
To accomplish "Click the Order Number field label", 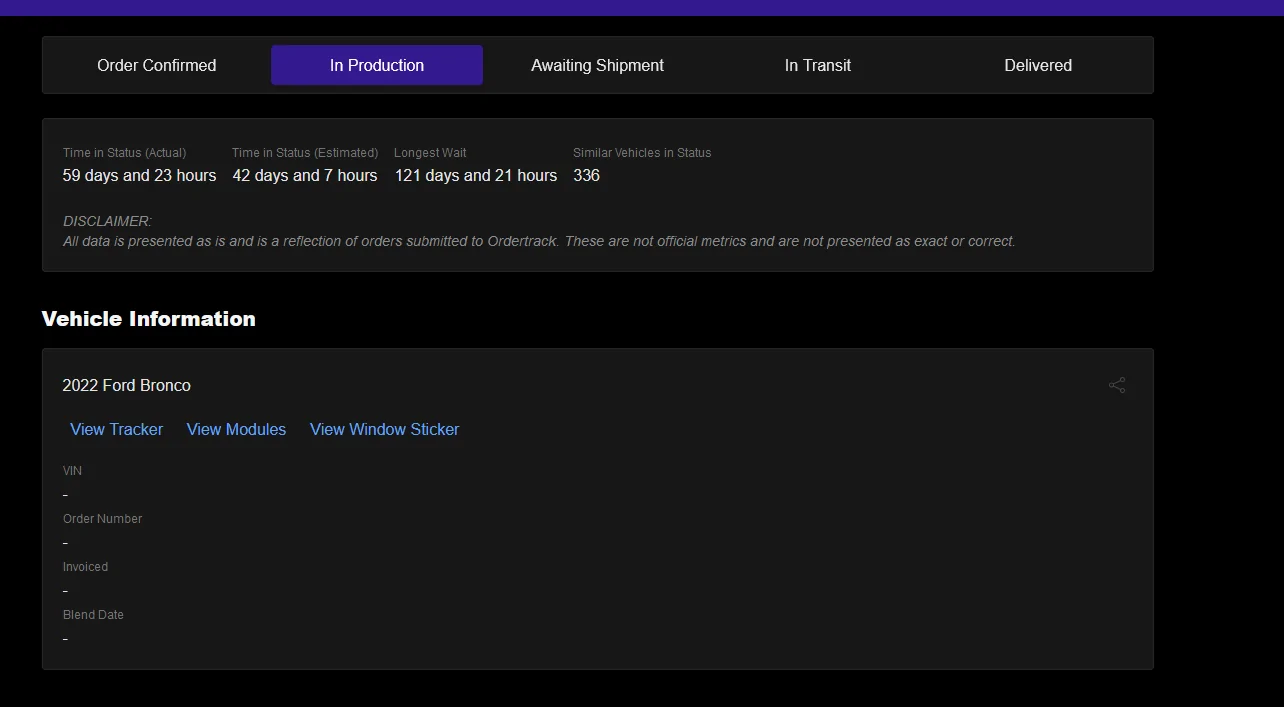I will (102, 519).
